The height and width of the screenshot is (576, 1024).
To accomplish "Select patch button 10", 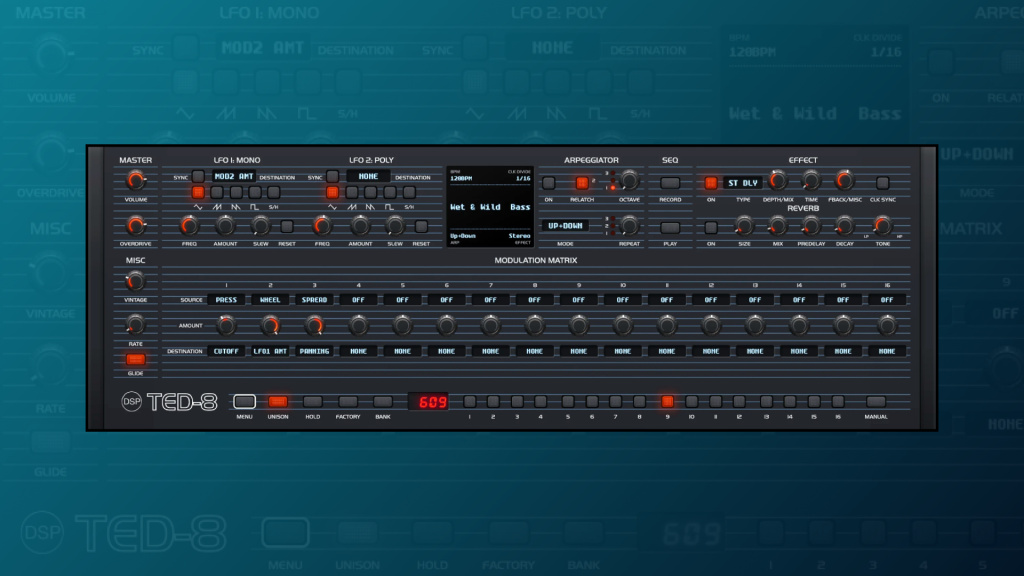I will [692, 401].
